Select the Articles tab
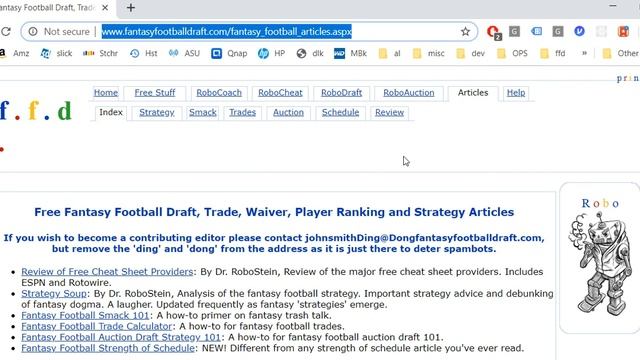 [473, 93]
